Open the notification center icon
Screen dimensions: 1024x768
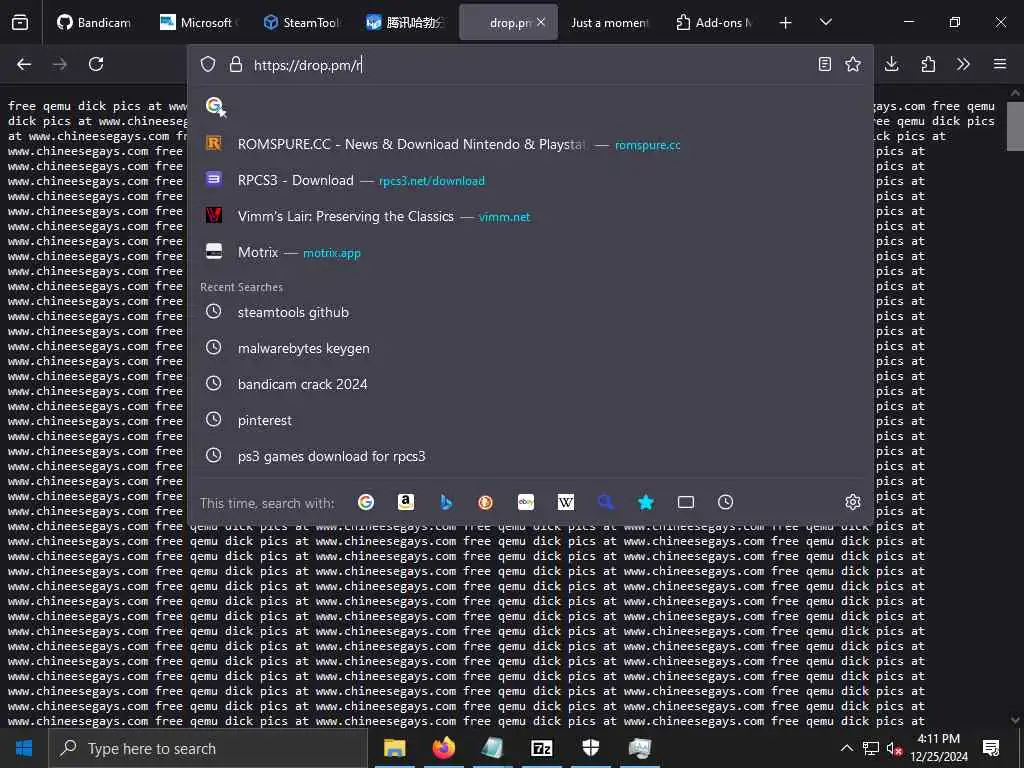tap(991, 748)
